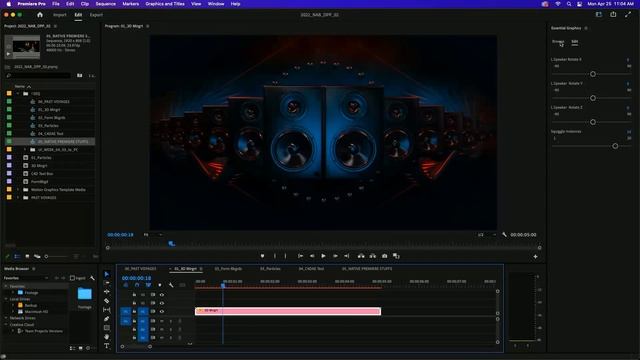Open the Favorites dropdown in Media Browser
Image resolution: width=640 pixels, height=360 pixels.
26,278
